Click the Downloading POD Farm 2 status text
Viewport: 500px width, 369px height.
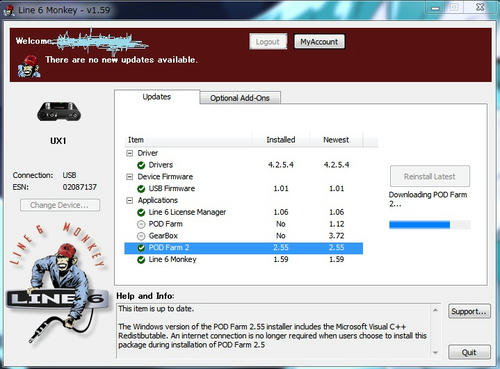(428, 199)
